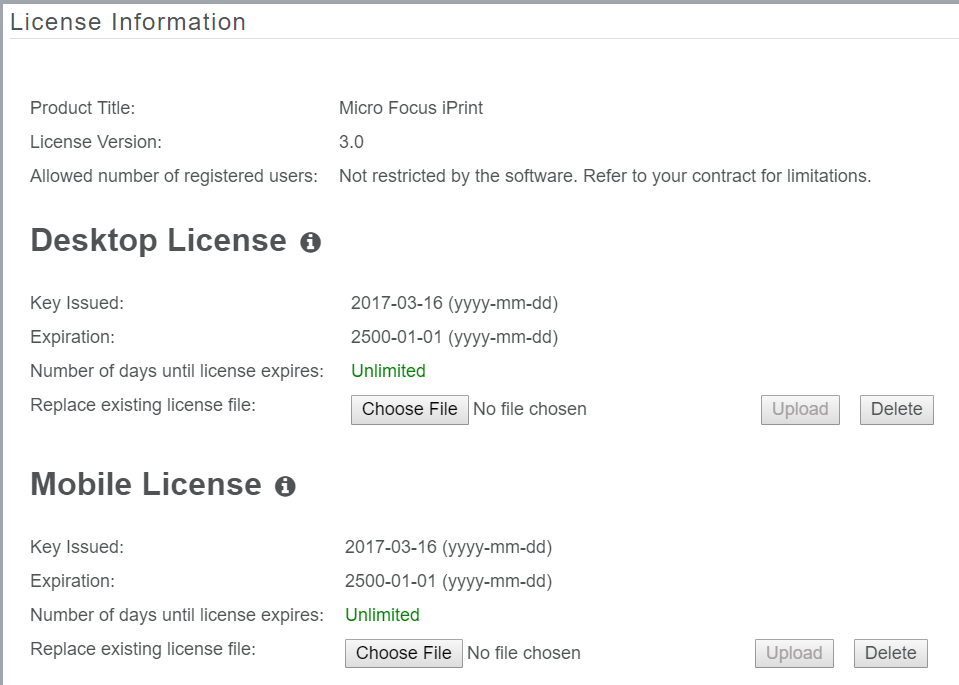Choose a file for the Desktop License
Screen dimensions: 959x685
pyautogui.click(x=409, y=409)
